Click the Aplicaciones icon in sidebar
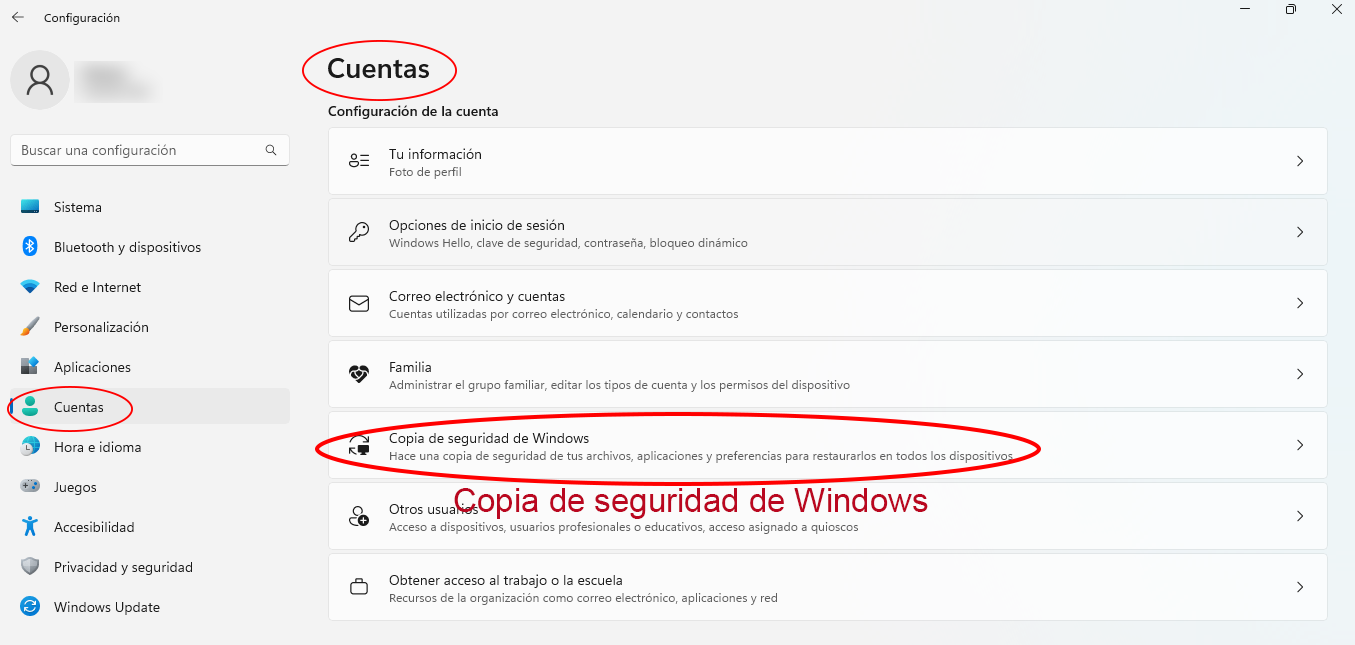The width and height of the screenshot is (1355, 645). click(30, 367)
